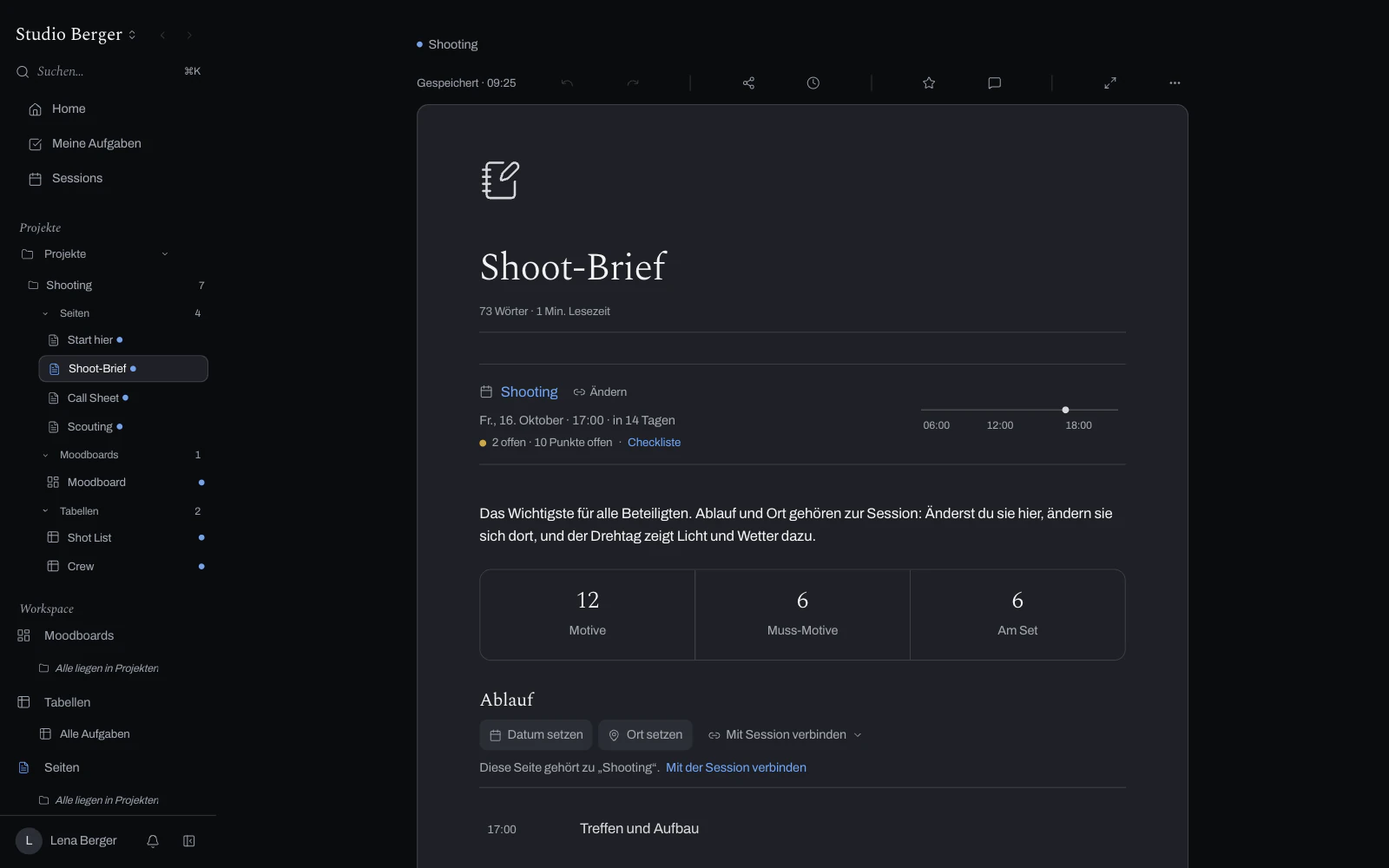Viewport: 1389px width, 868px height.
Task: Open comments speech bubble icon
Action: 995,83
